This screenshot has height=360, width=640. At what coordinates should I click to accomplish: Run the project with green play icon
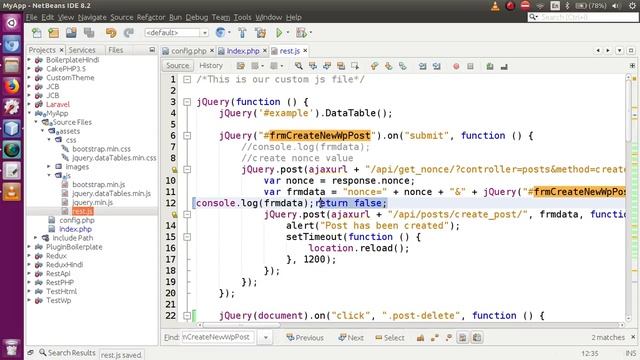[279, 33]
